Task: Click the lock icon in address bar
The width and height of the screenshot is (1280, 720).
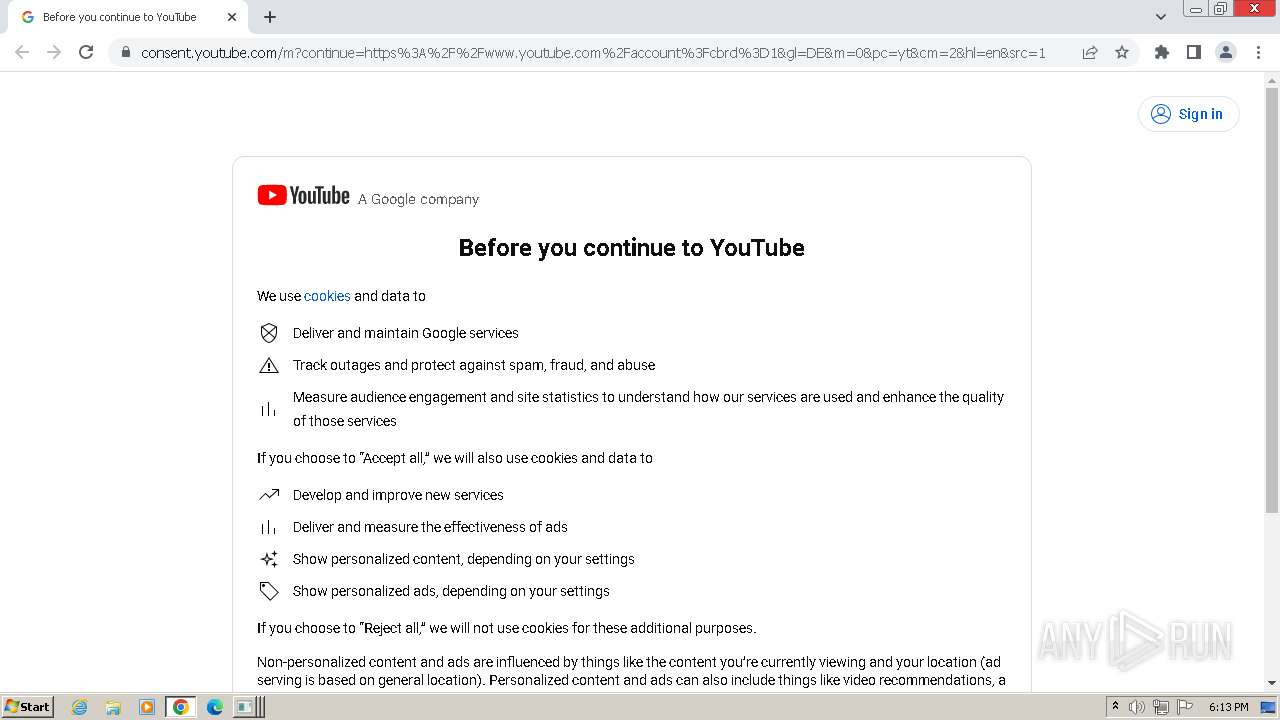Action: pyautogui.click(x=125, y=52)
